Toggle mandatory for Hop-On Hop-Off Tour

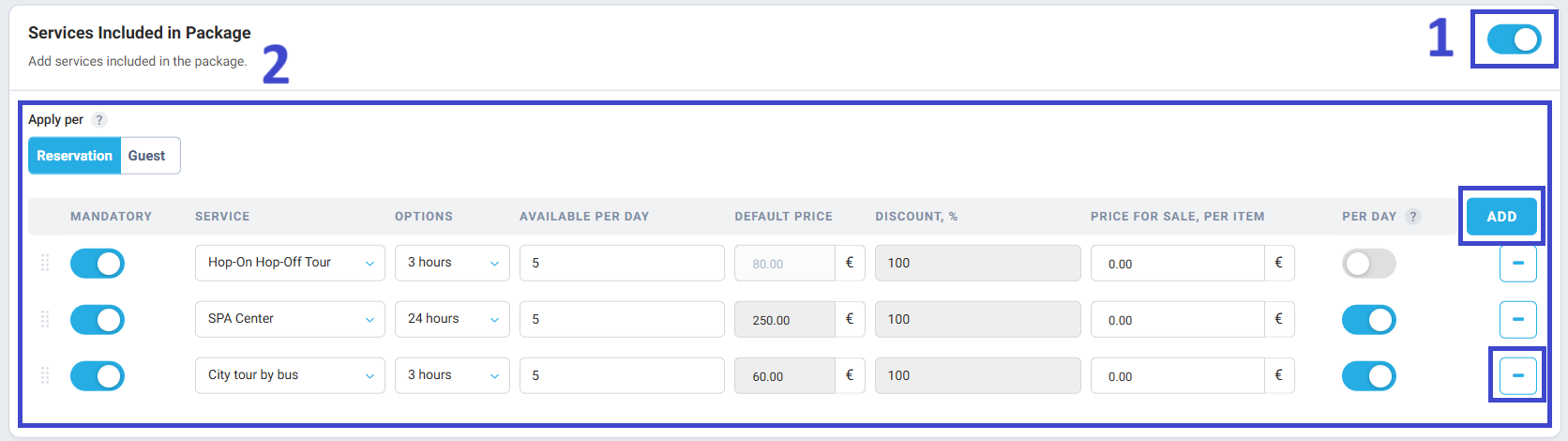tap(98, 264)
